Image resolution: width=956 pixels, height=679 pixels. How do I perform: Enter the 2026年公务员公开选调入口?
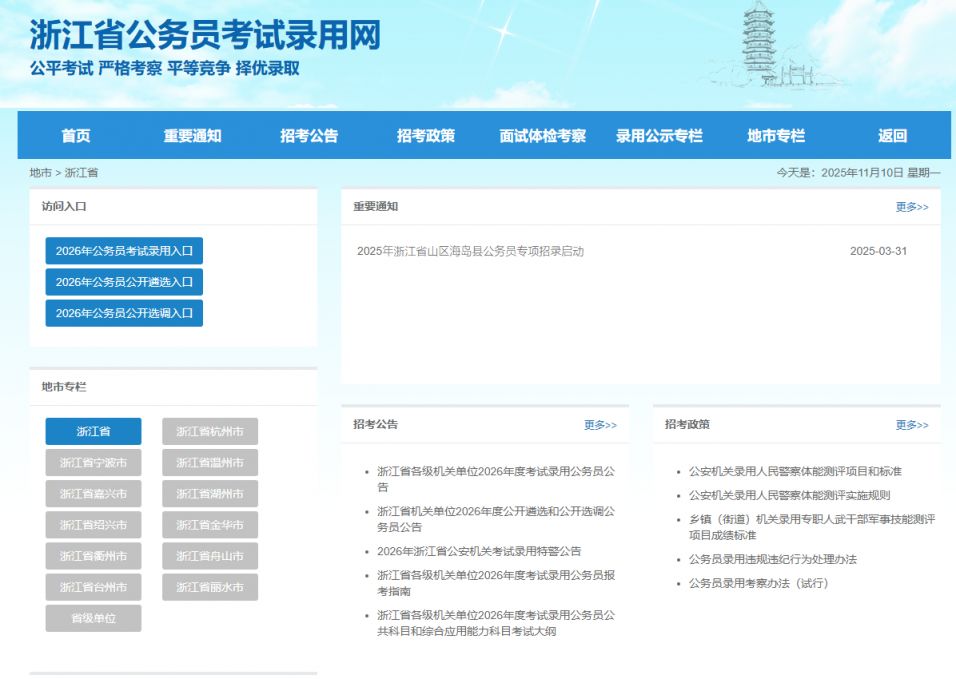(x=124, y=313)
